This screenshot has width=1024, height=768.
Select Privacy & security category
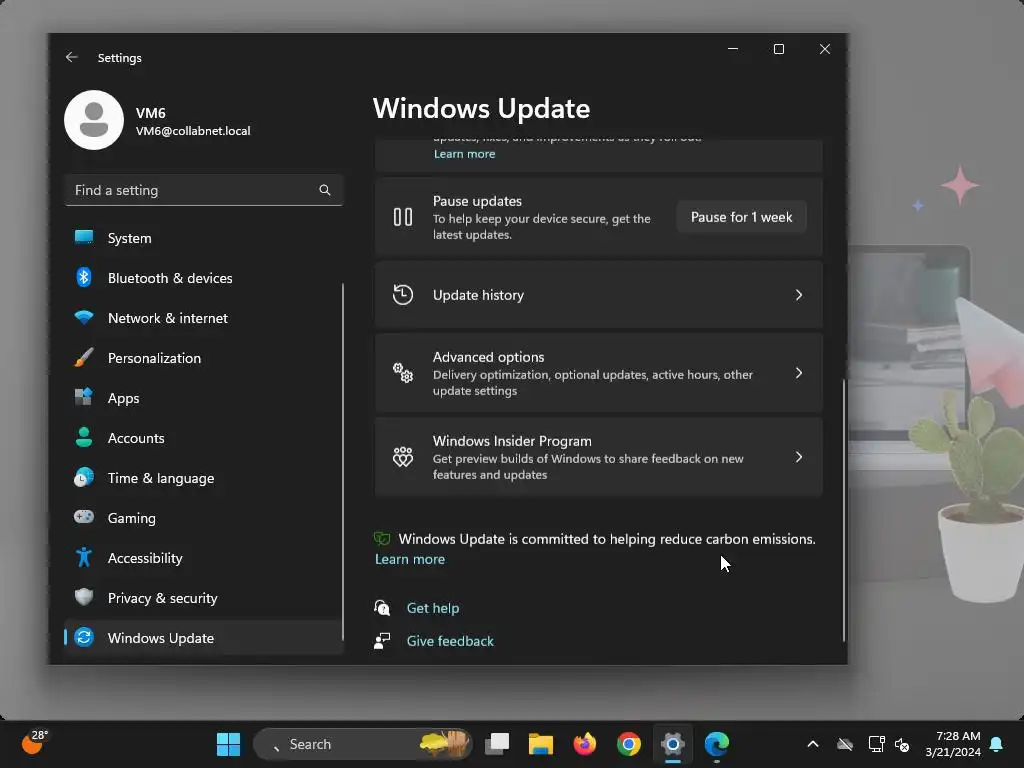[203, 598]
